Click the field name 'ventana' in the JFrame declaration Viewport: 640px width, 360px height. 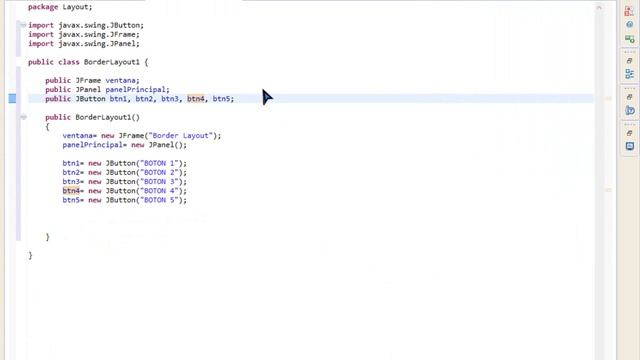click(x=120, y=80)
